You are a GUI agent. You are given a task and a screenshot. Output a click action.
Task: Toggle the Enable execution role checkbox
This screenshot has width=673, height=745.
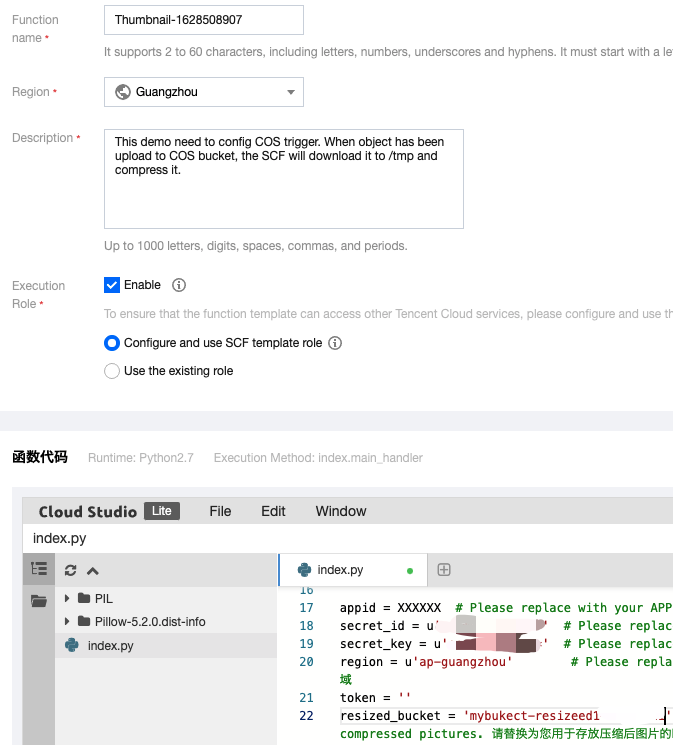tap(112, 285)
